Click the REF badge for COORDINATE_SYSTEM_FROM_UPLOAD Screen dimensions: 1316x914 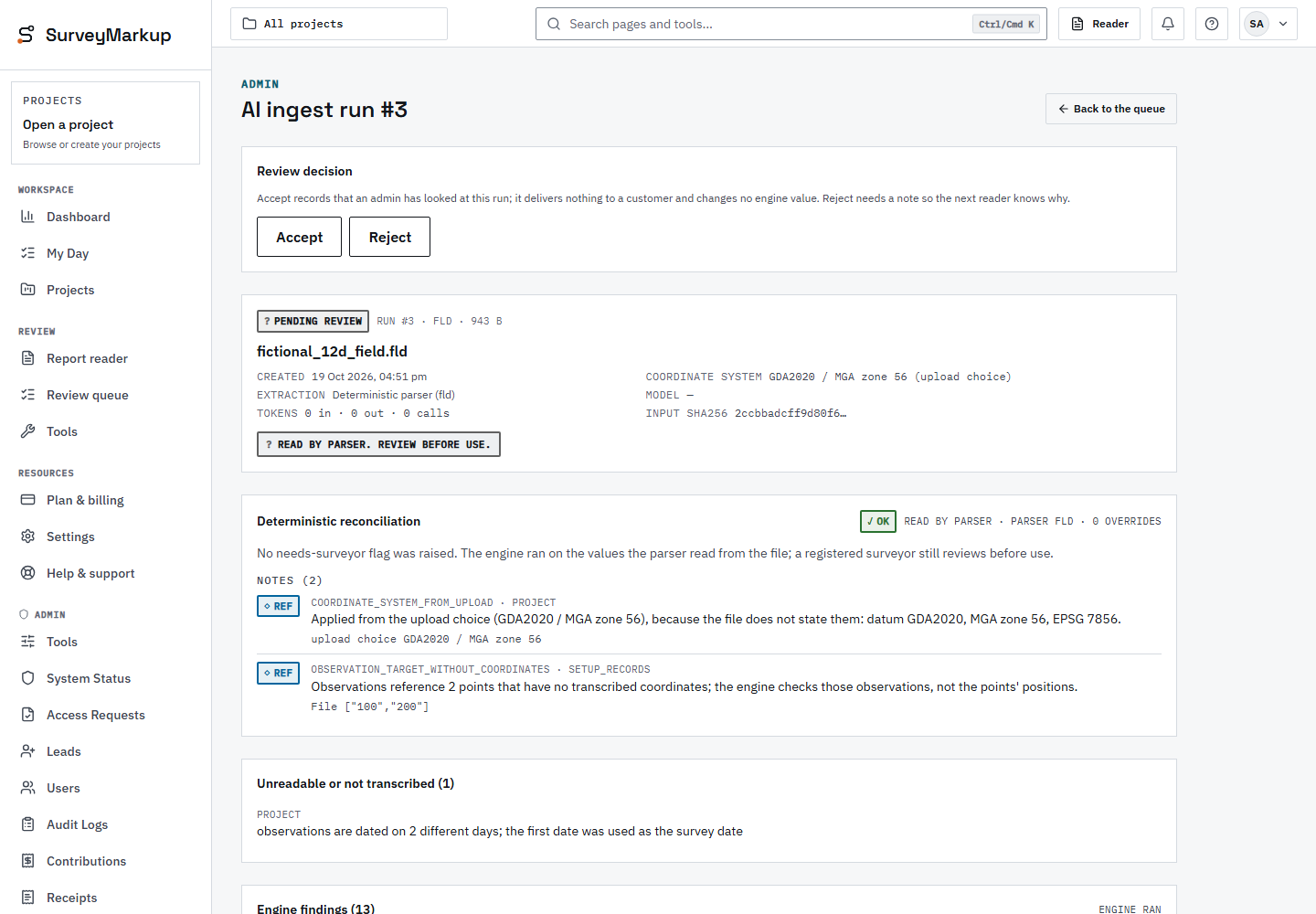tap(278, 606)
